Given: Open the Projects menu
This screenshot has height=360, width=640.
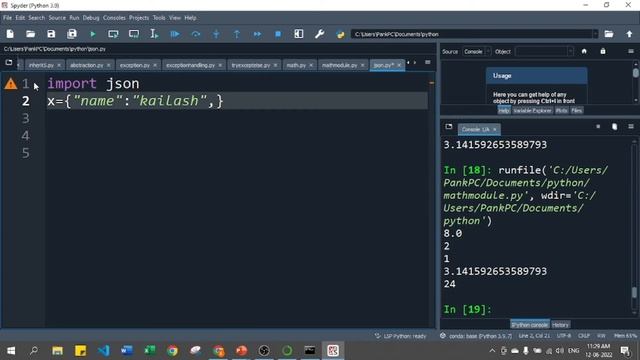Looking at the screenshot, I should [x=139, y=18].
